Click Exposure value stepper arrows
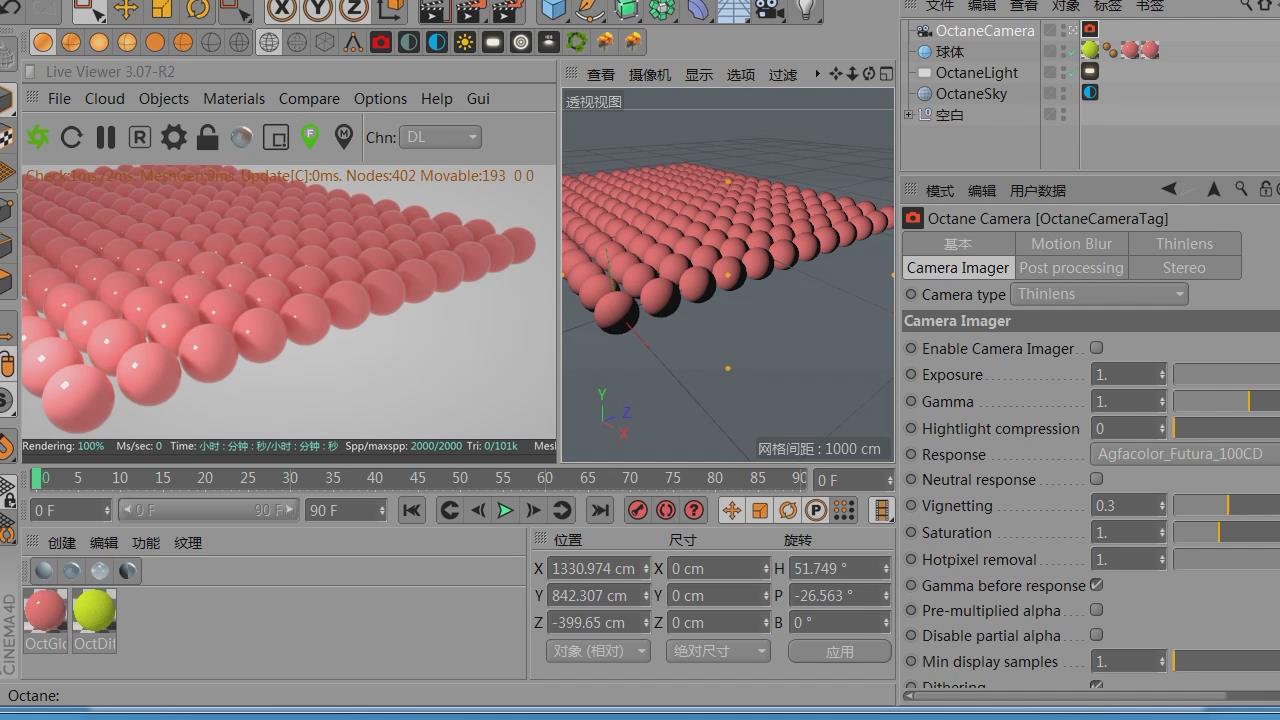This screenshot has height=720, width=1280. click(x=1162, y=375)
